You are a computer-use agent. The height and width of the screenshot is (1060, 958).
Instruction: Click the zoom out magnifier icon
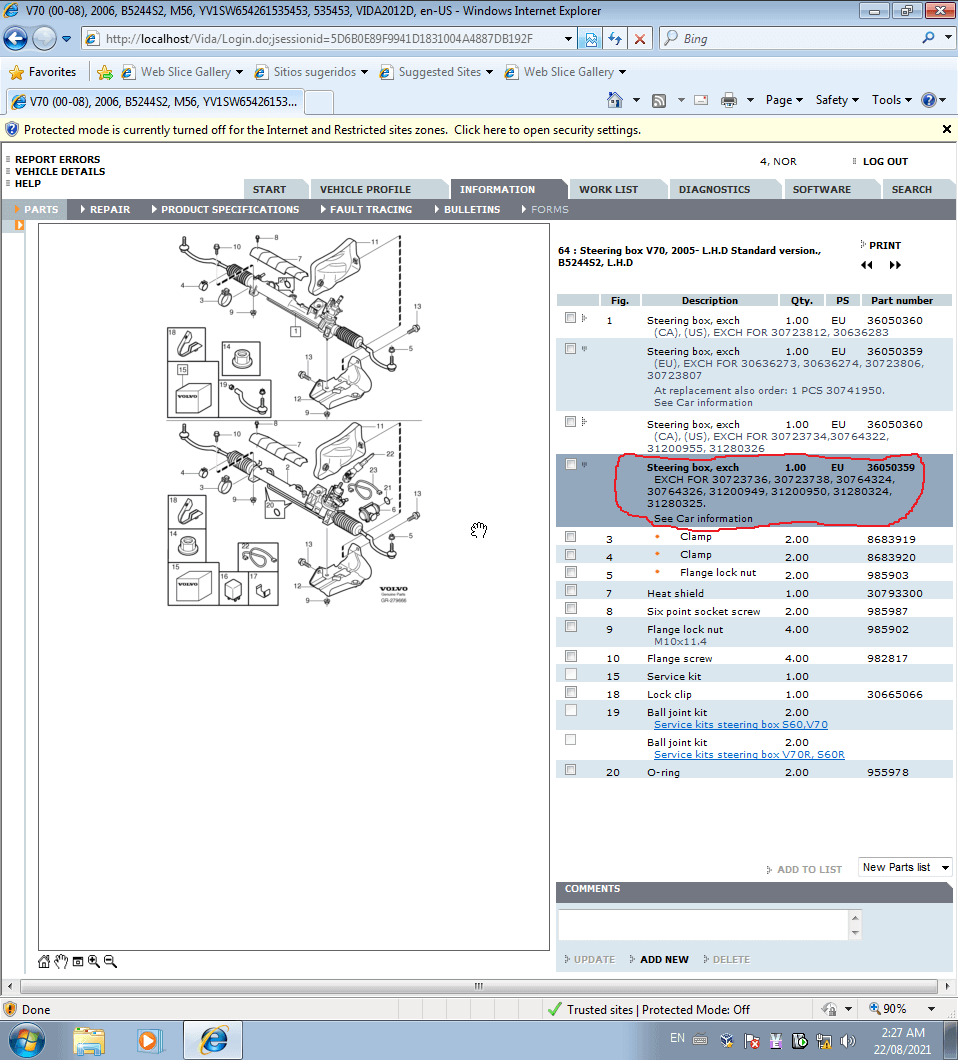pyautogui.click(x=110, y=961)
